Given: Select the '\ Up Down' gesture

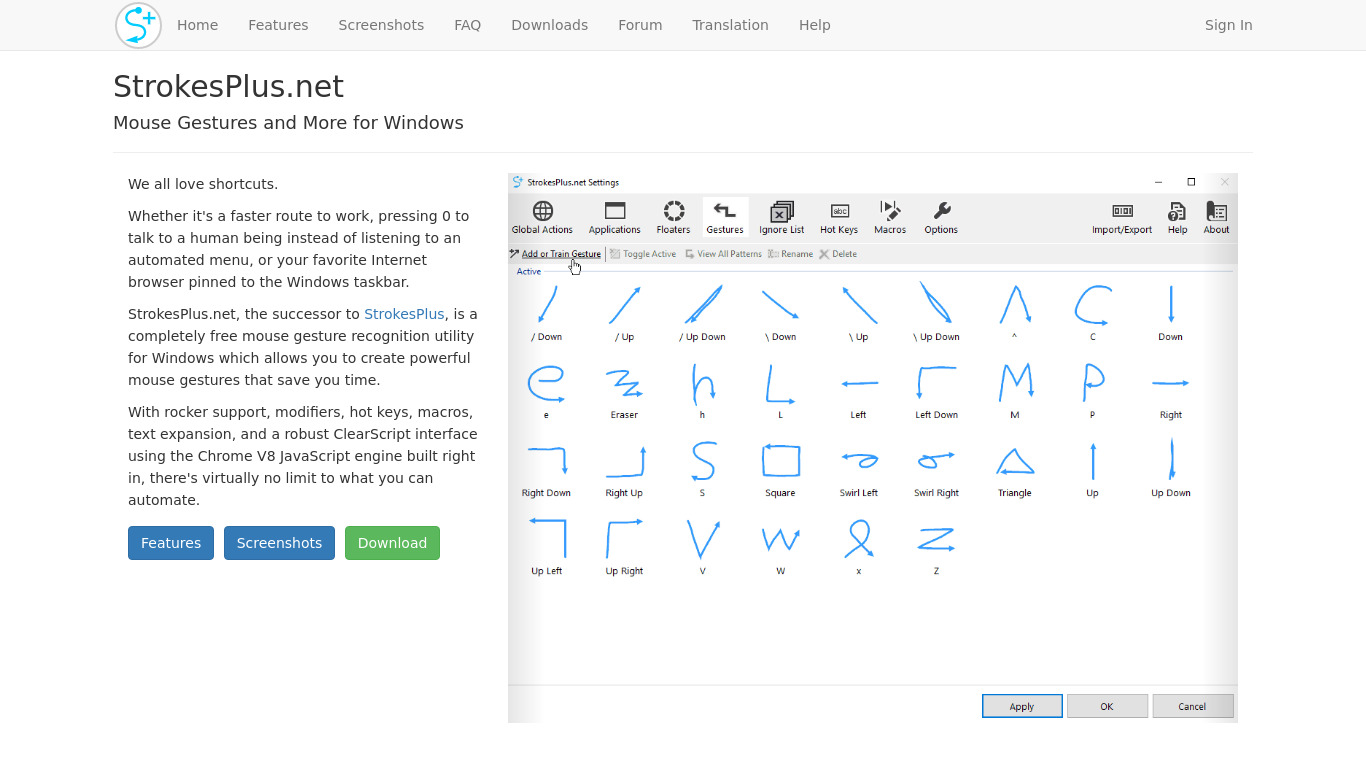Looking at the screenshot, I should [936, 312].
